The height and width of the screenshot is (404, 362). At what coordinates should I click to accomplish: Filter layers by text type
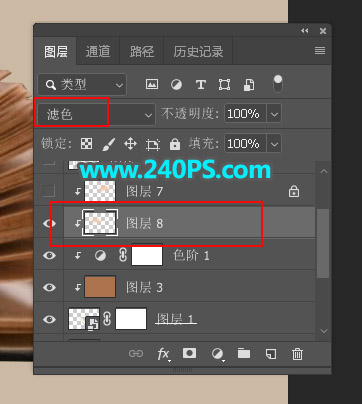[201, 85]
